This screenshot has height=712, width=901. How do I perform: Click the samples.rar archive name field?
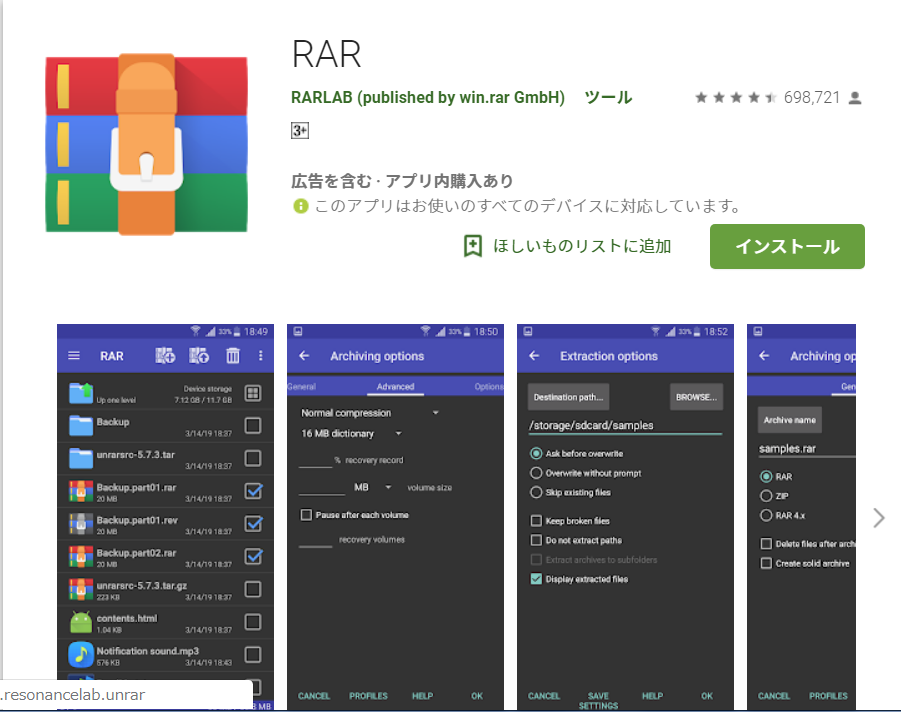coord(807,449)
